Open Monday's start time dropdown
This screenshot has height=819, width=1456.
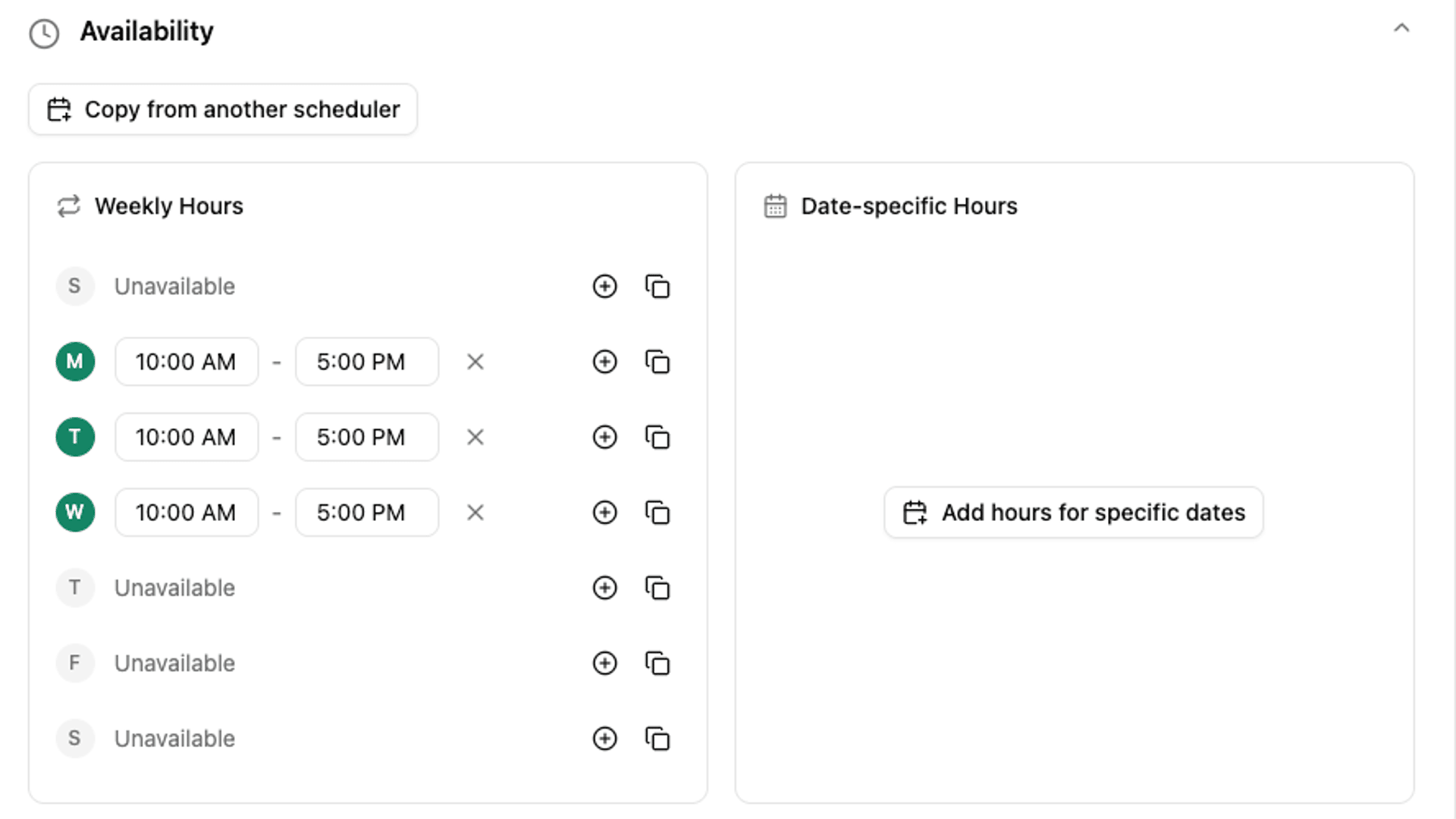187,362
